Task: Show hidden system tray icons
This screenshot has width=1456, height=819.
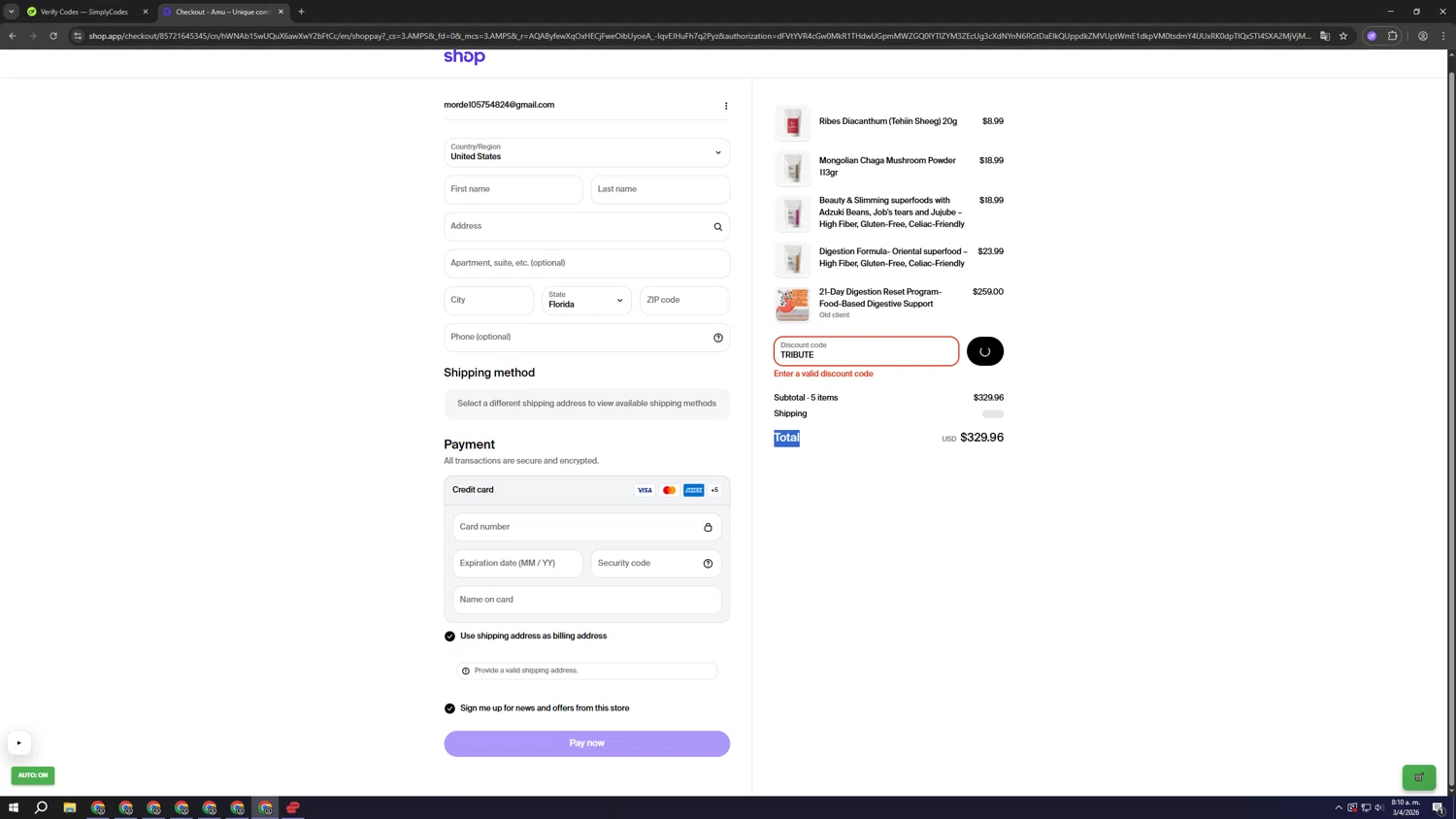Action: [1339, 807]
